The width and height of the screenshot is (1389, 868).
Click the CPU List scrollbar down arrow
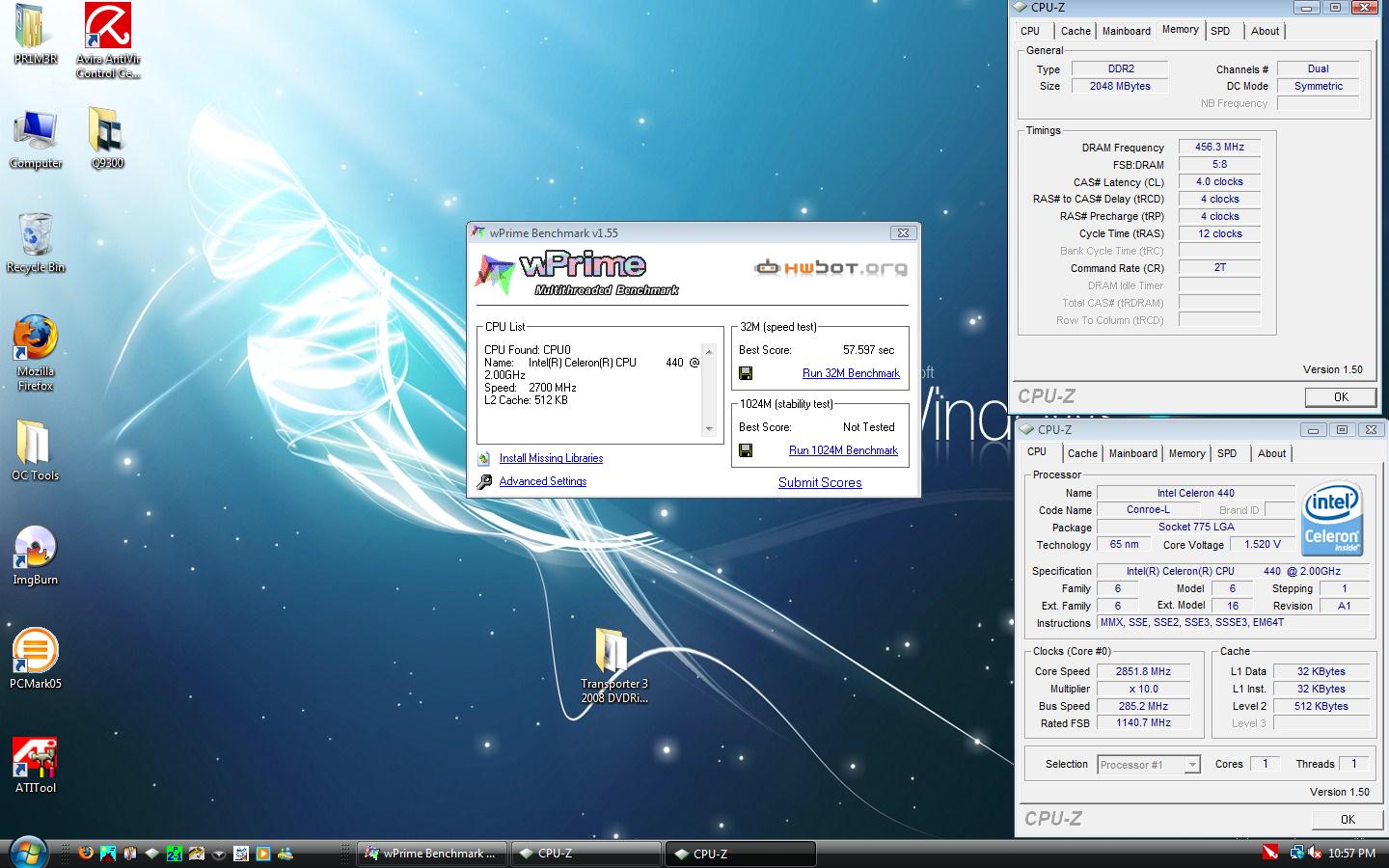point(710,429)
